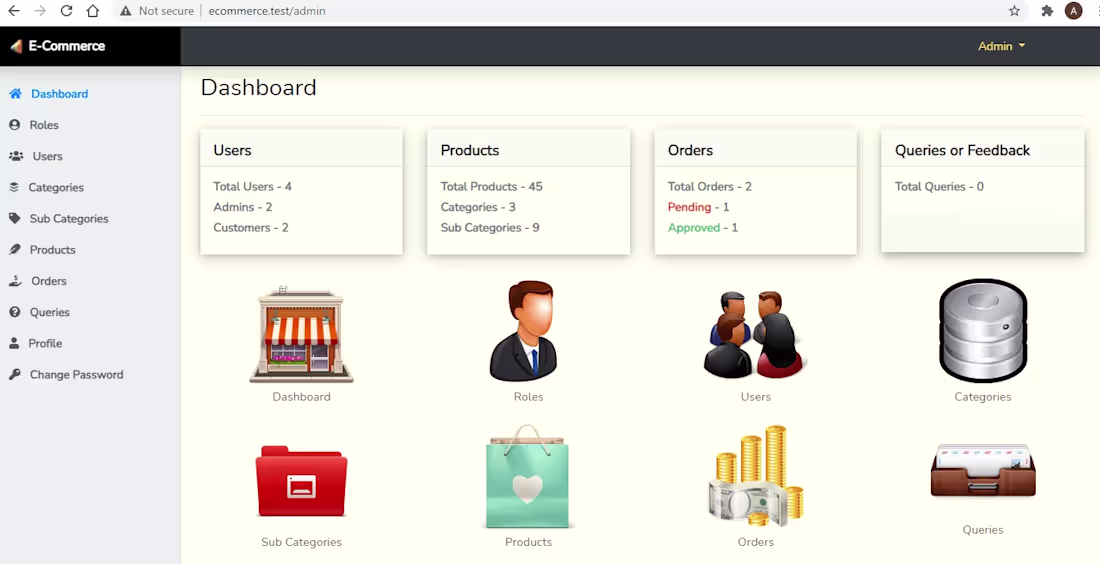
Task: Click the Users label under the people image
Action: tap(756, 396)
